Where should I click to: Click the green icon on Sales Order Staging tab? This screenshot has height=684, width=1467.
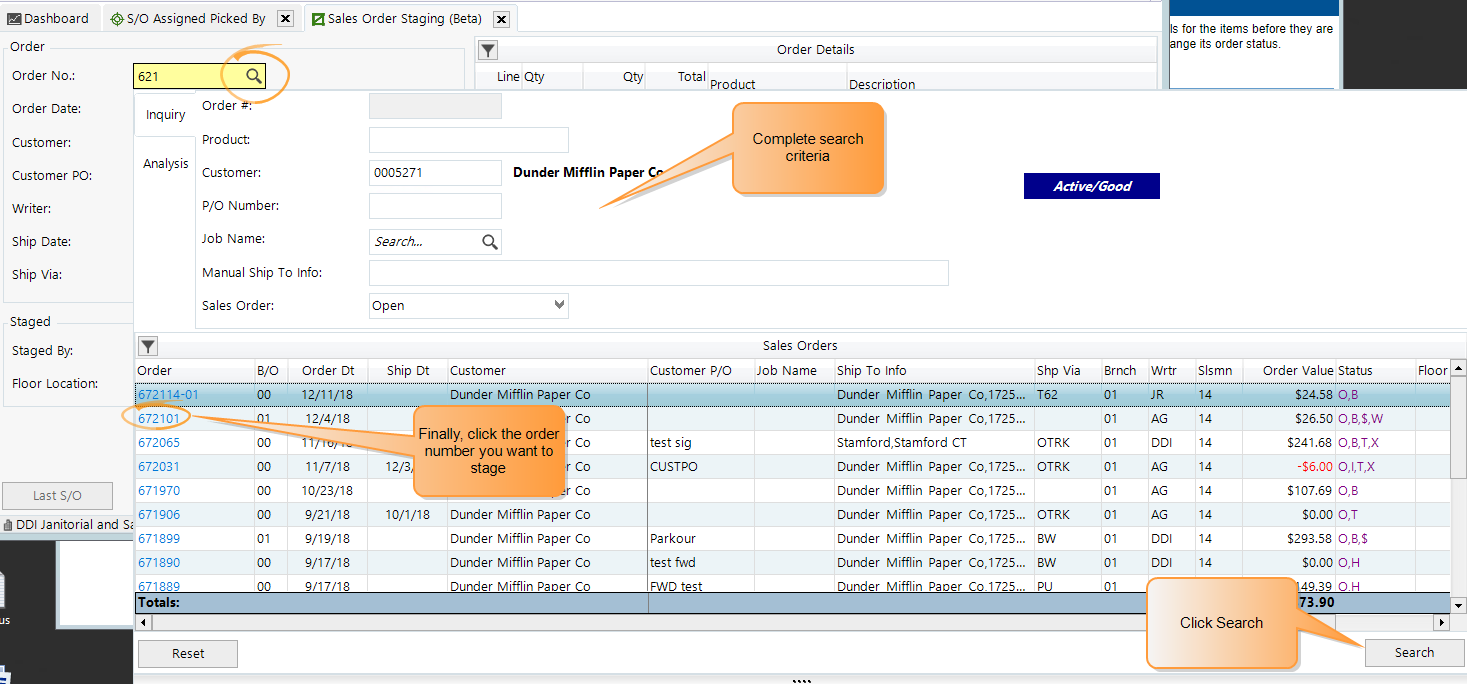(x=319, y=17)
